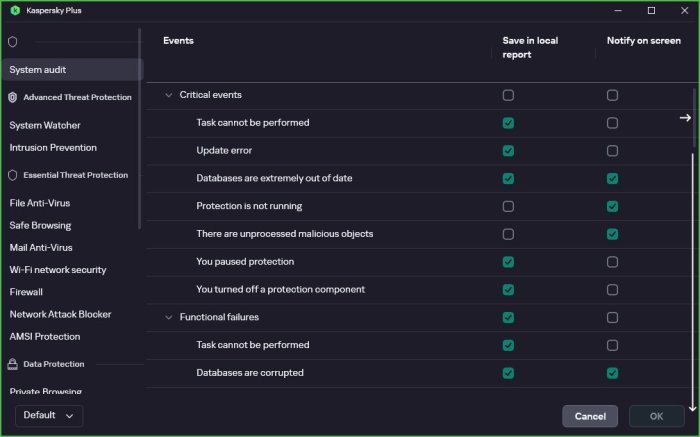Click the events list vertical scrollbar

(x=692, y=270)
